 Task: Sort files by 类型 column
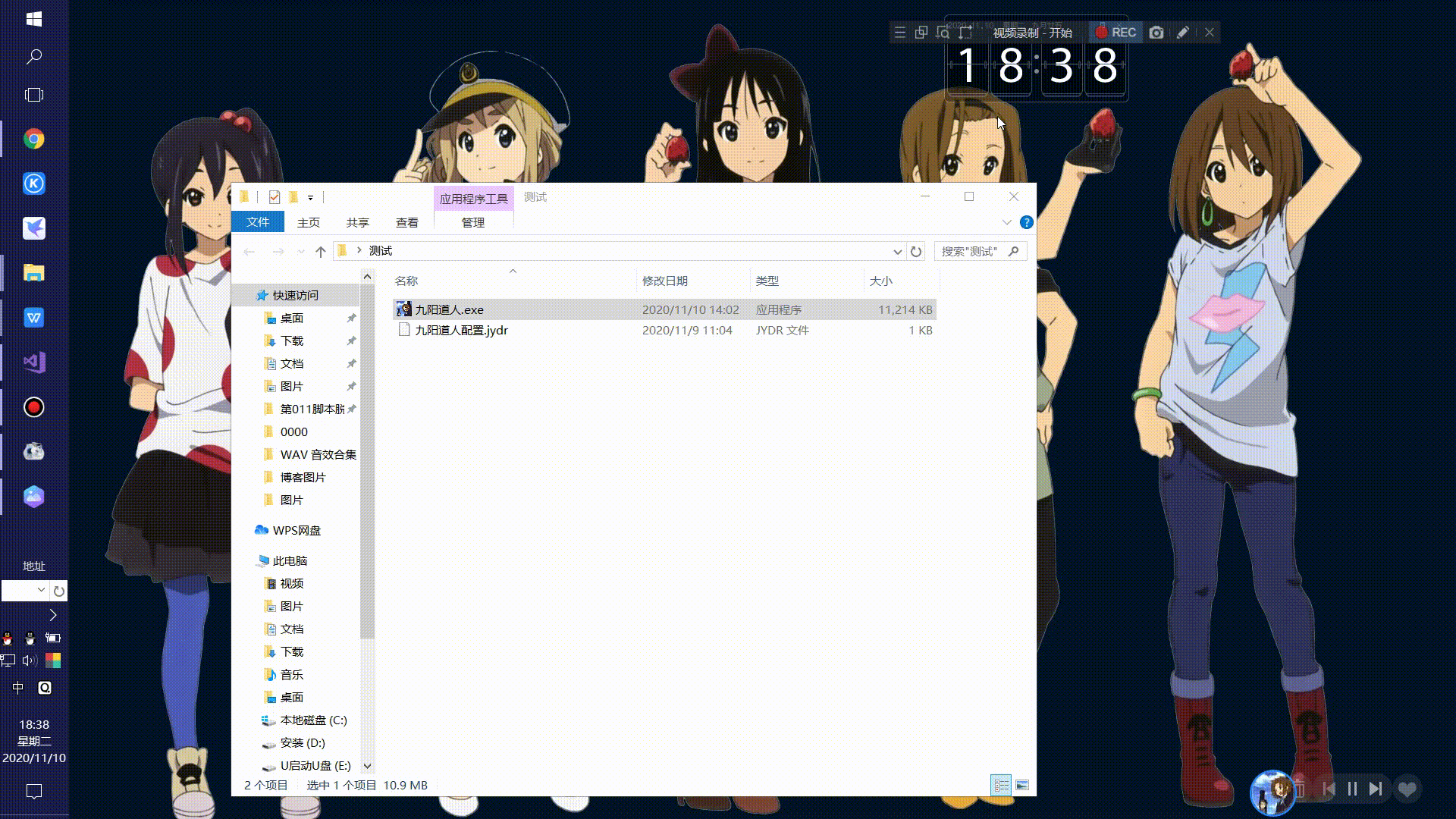pyautogui.click(x=807, y=281)
